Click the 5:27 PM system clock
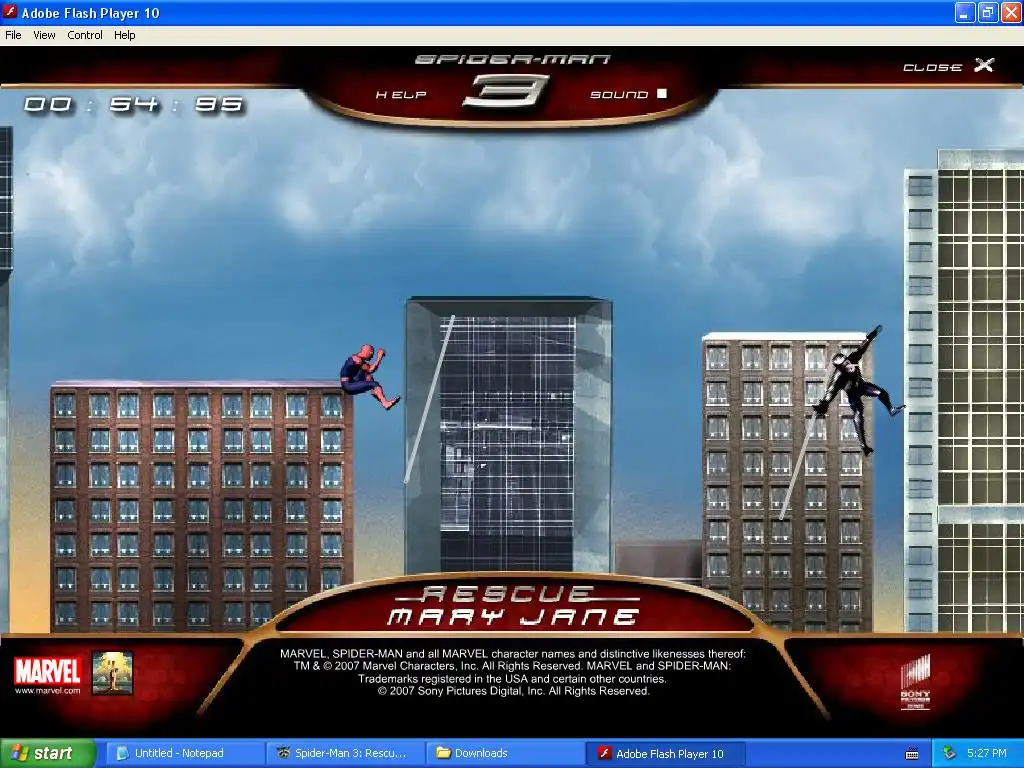This screenshot has width=1024, height=768. [x=987, y=754]
